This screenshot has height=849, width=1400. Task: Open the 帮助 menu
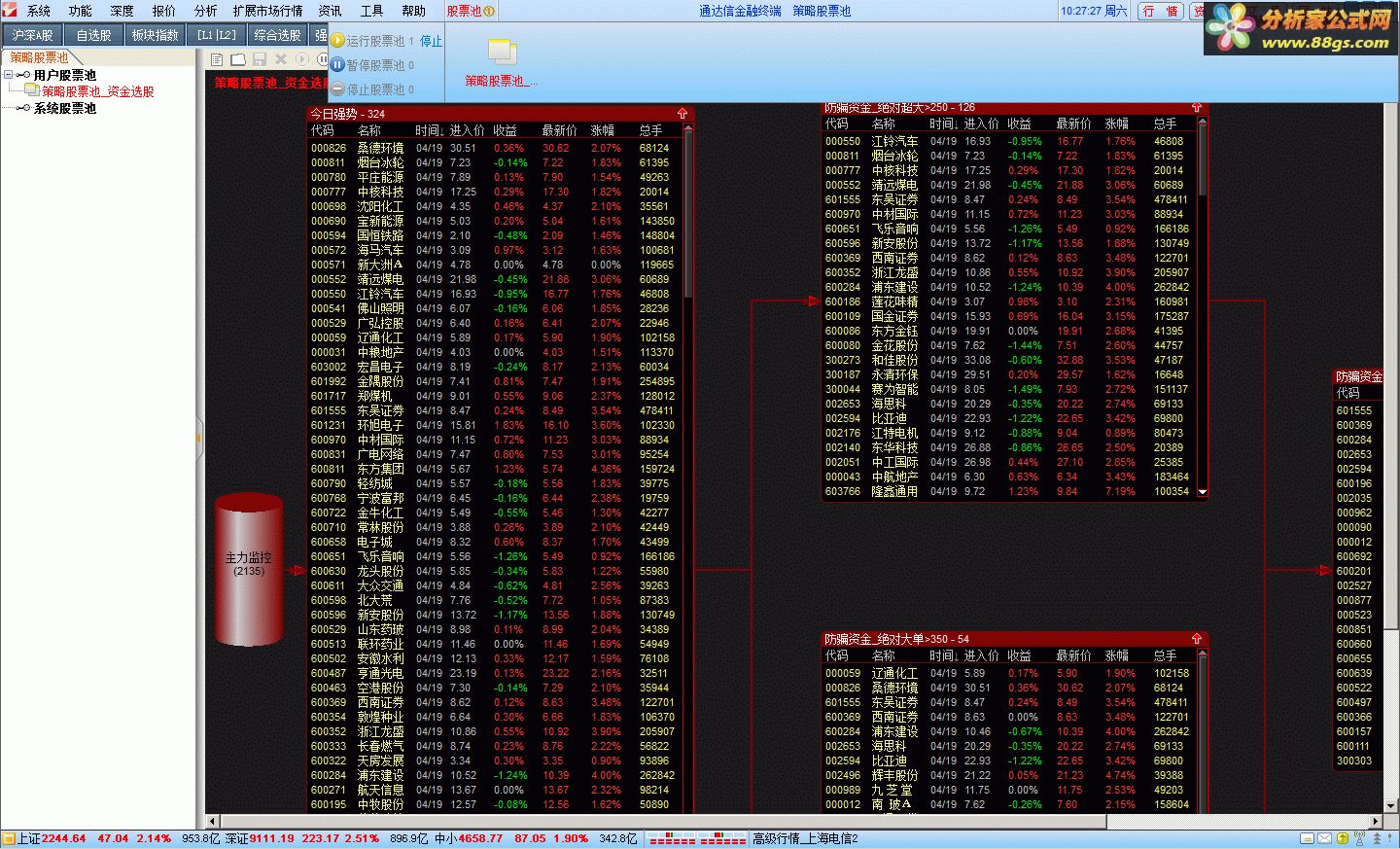click(x=413, y=11)
